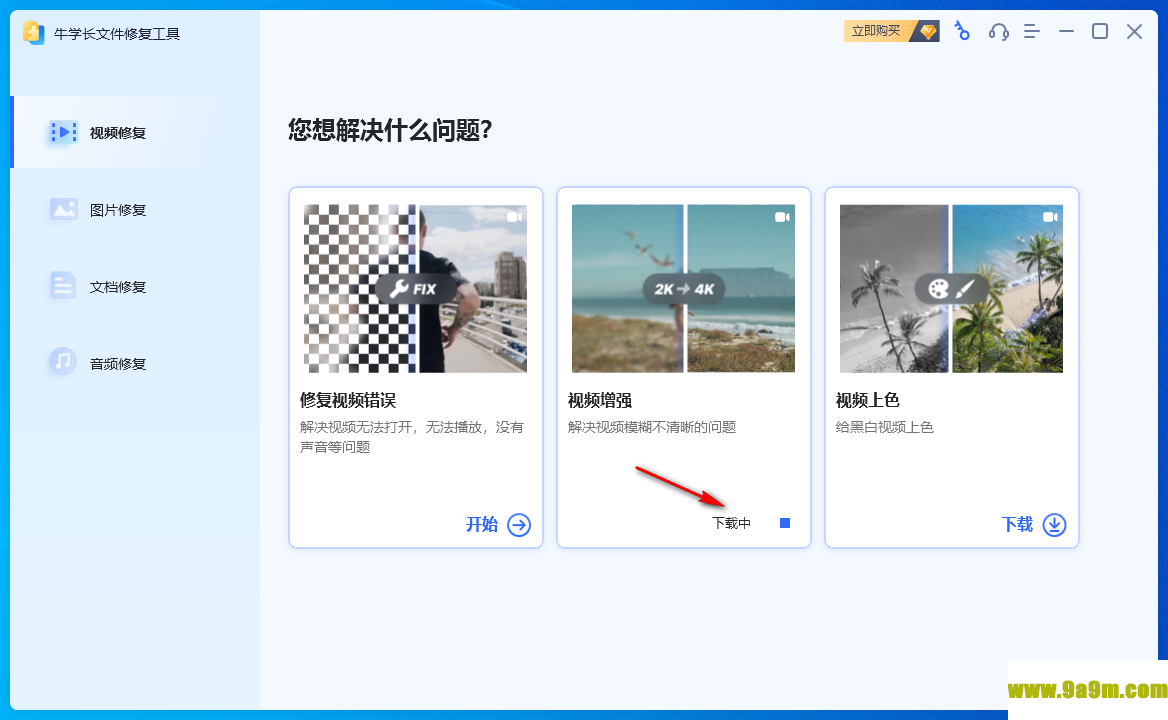Click the 开始 start link
Screen dimensions: 1168x720
click(482, 524)
